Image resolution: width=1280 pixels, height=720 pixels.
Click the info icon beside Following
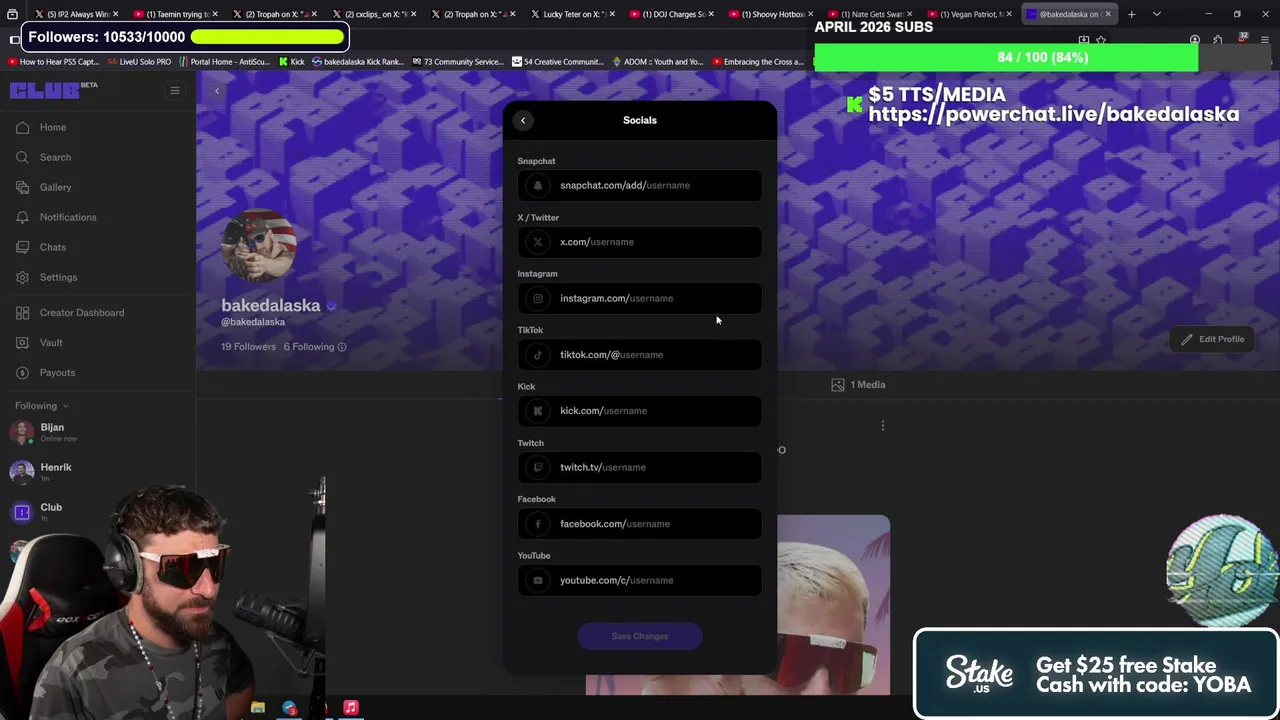click(x=342, y=347)
